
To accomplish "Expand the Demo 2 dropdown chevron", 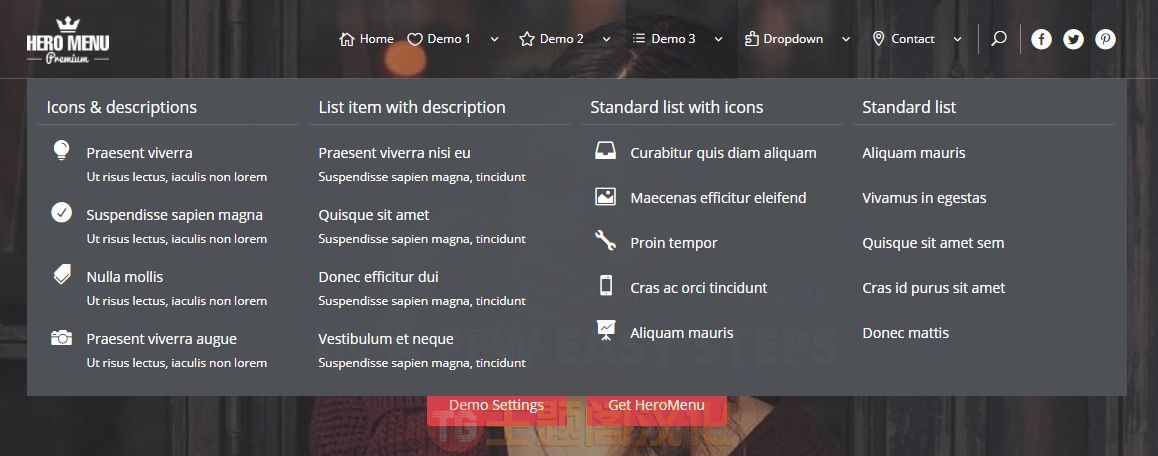I will point(606,39).
